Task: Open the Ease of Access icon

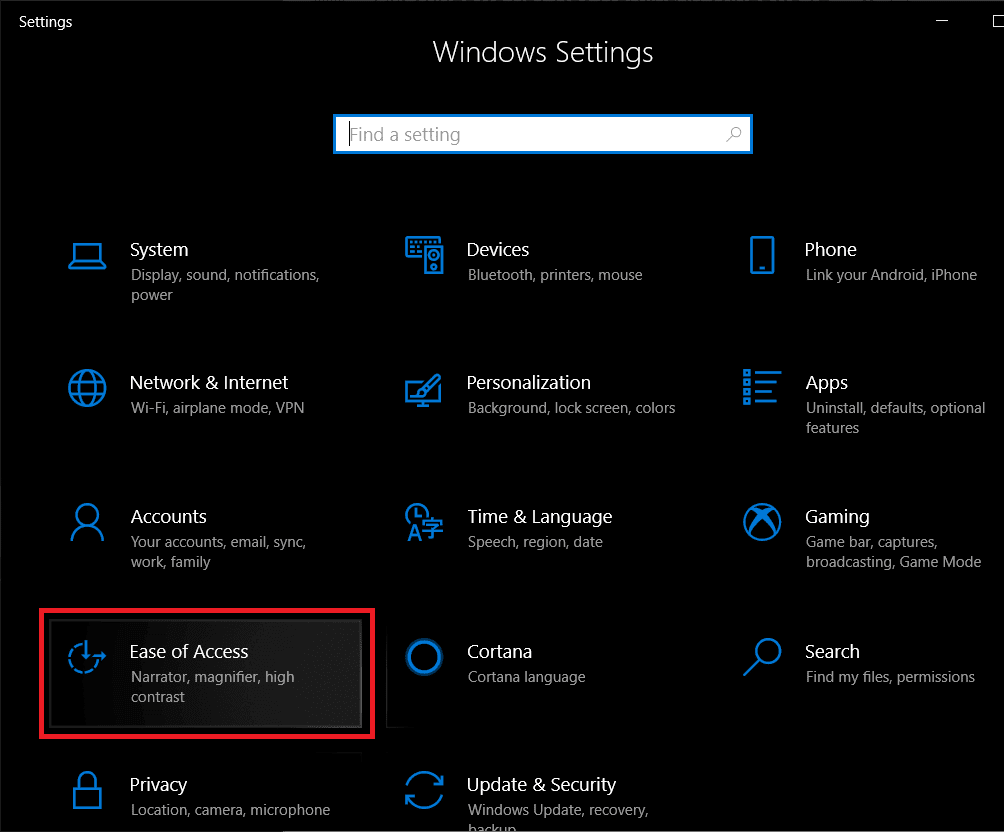Action: (87, 658)
